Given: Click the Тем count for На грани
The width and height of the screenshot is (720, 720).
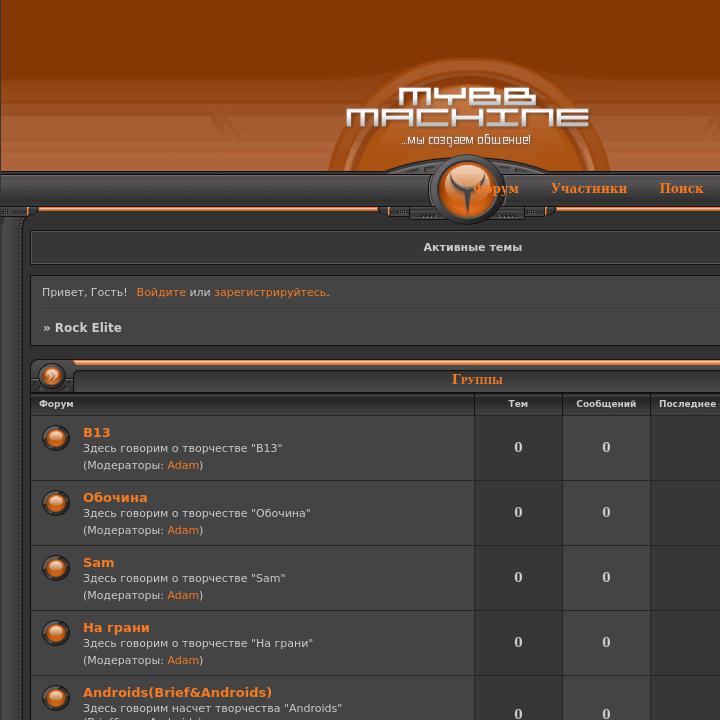Looking at the screenshot, I should coord(518,642).
